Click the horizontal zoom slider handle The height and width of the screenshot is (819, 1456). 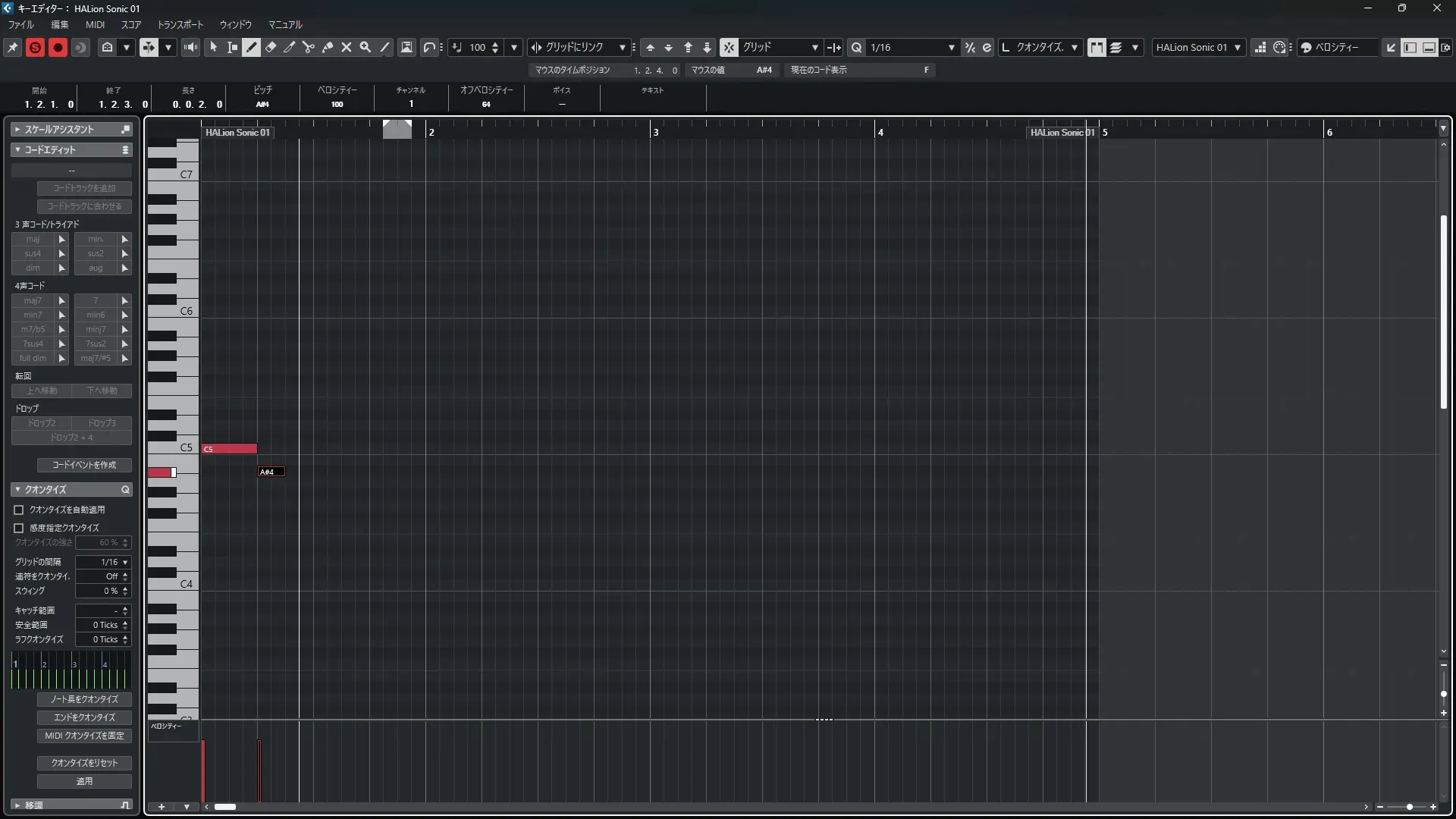pos(1409,807)
